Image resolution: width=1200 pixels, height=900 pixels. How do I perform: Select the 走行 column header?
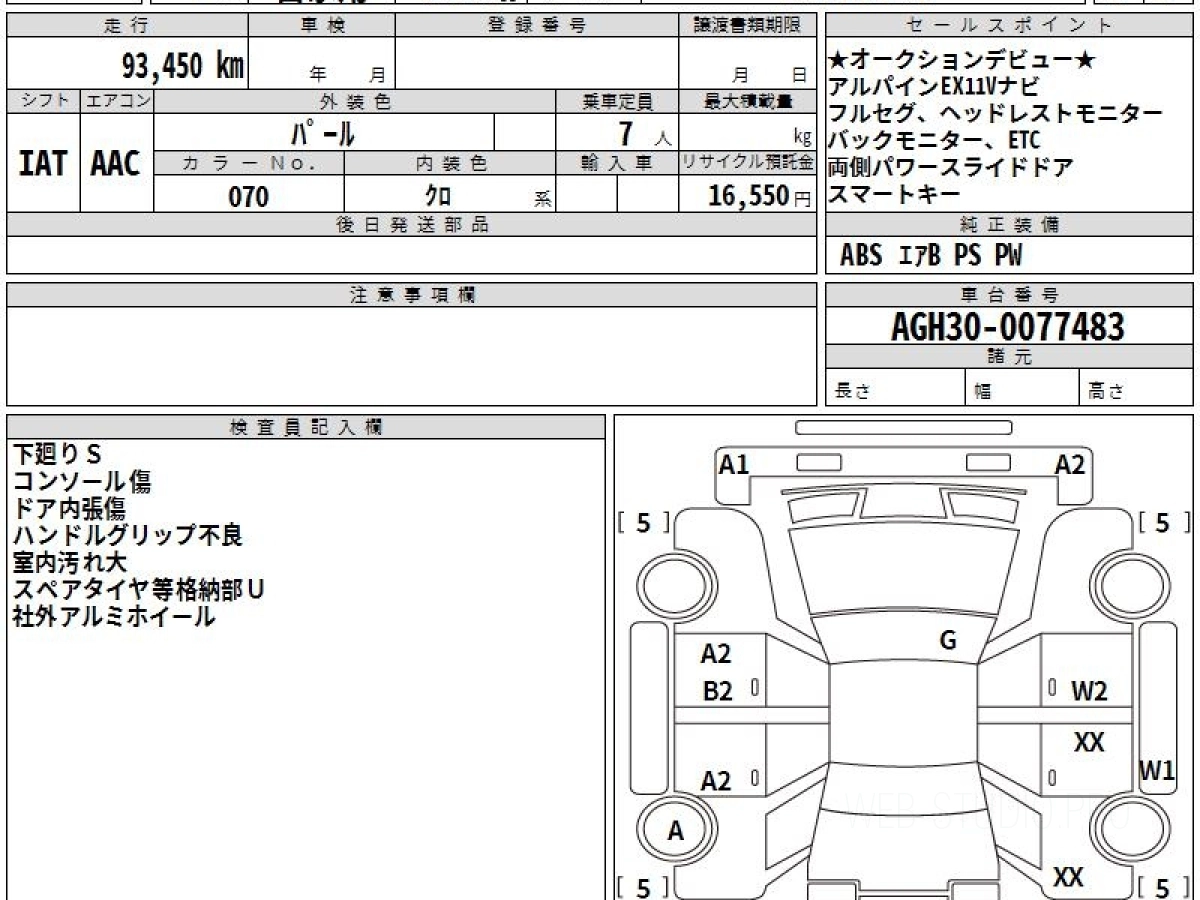127,26
